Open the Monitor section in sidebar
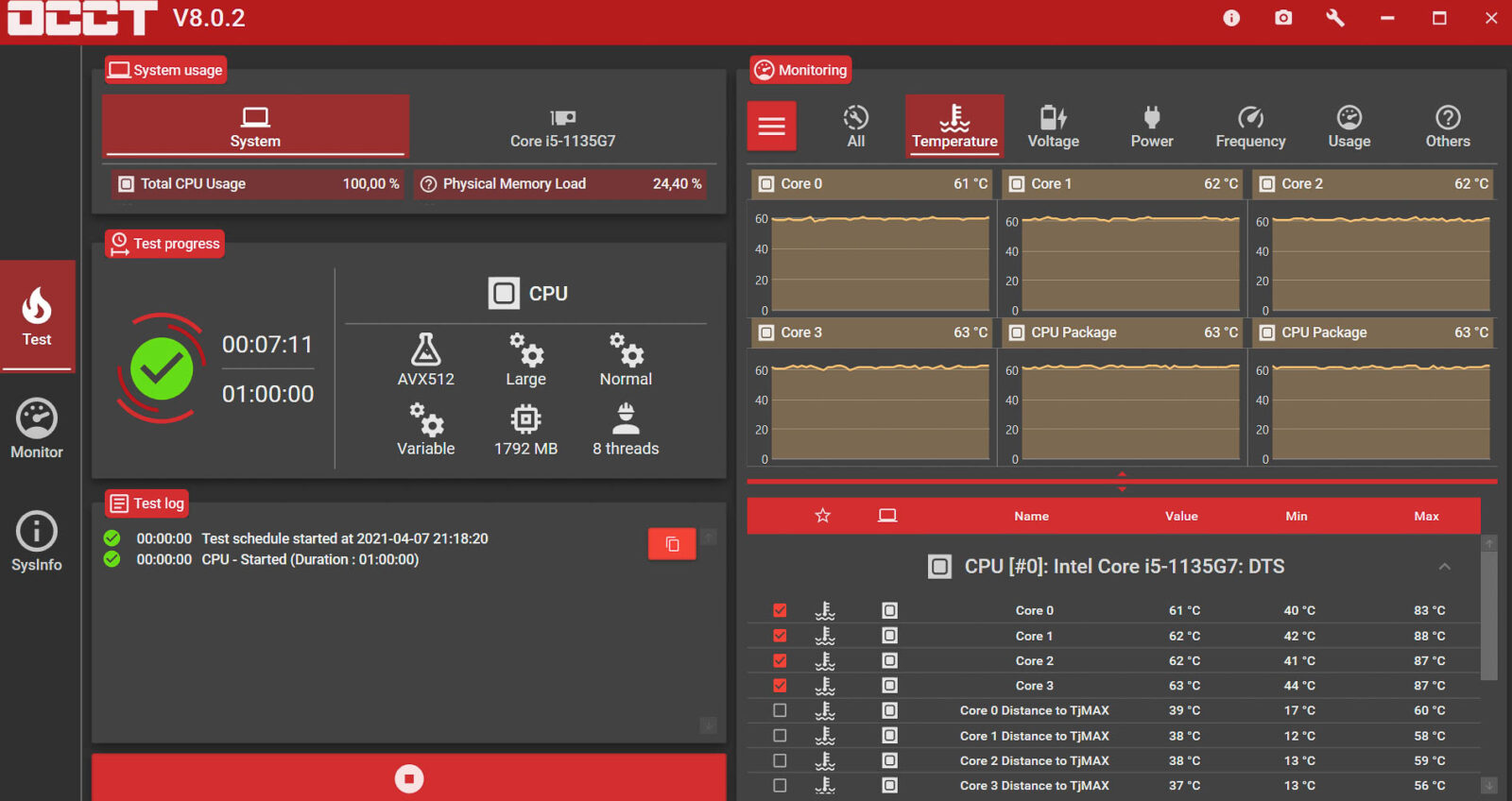1512x801 pixels. point(37,430)
